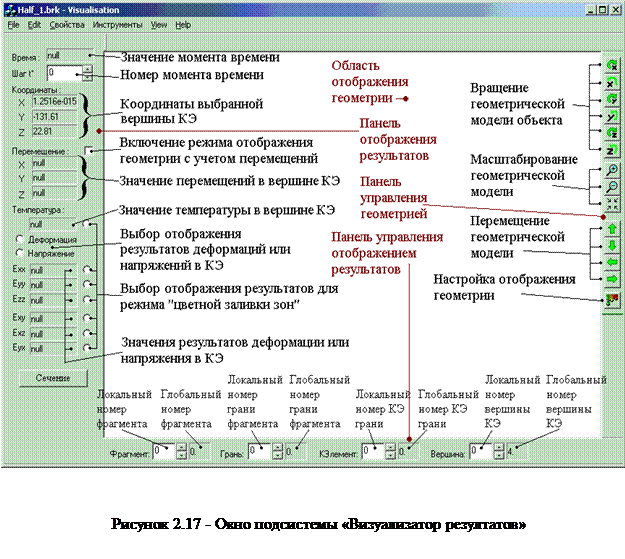The image size is (625, 559).
Task: Open the Инструменты menu
Action: point(118,25)
